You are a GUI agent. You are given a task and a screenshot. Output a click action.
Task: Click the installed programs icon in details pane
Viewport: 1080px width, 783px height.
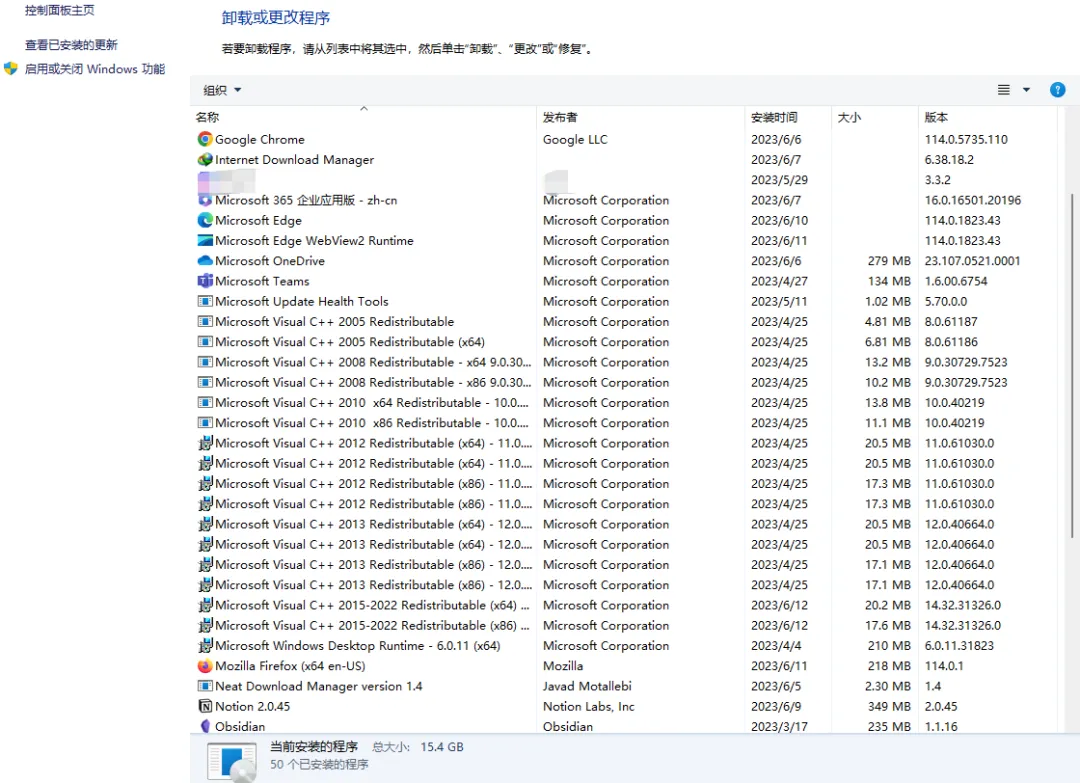click(231, 761)
